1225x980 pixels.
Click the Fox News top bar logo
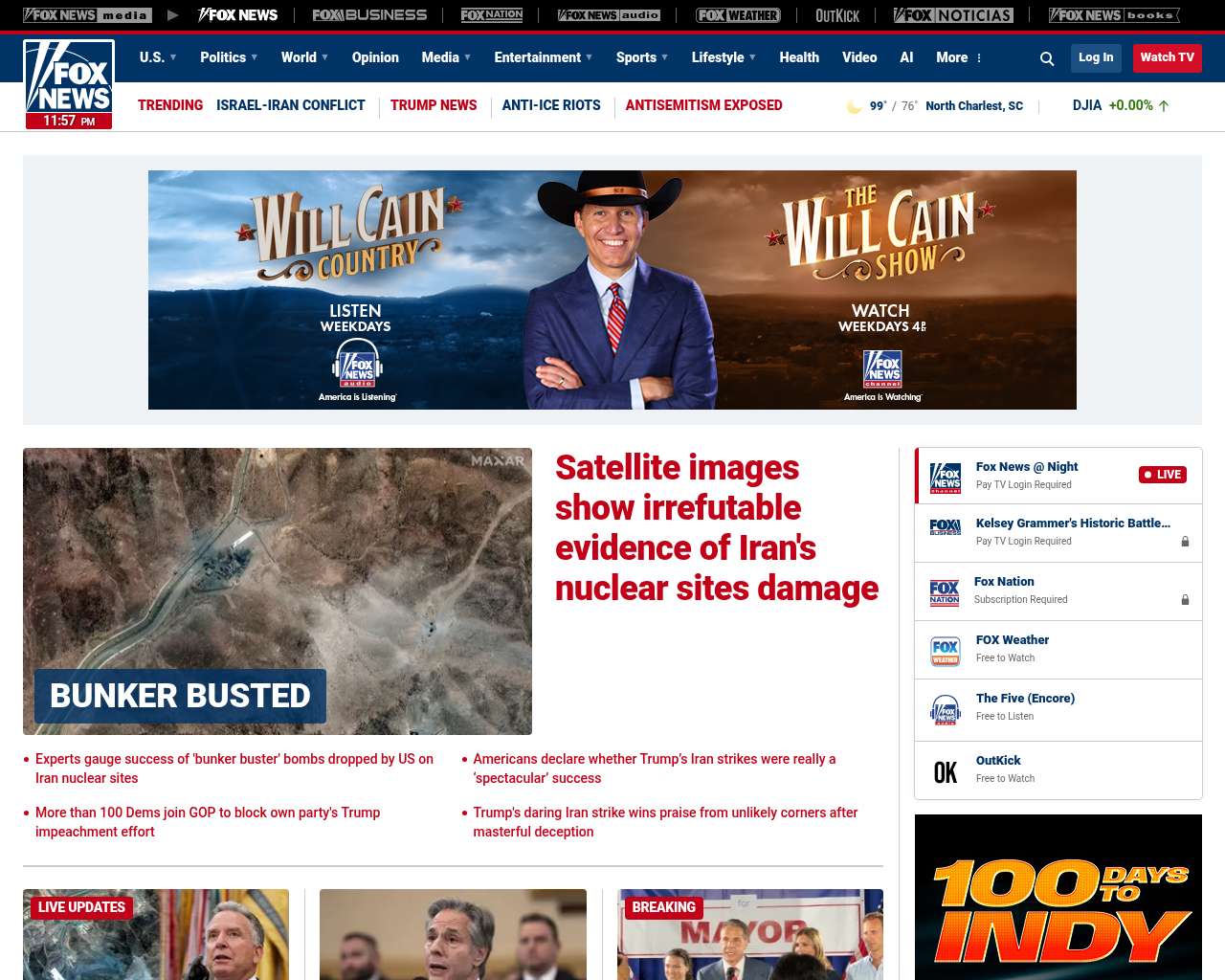(x=238, y=15)
